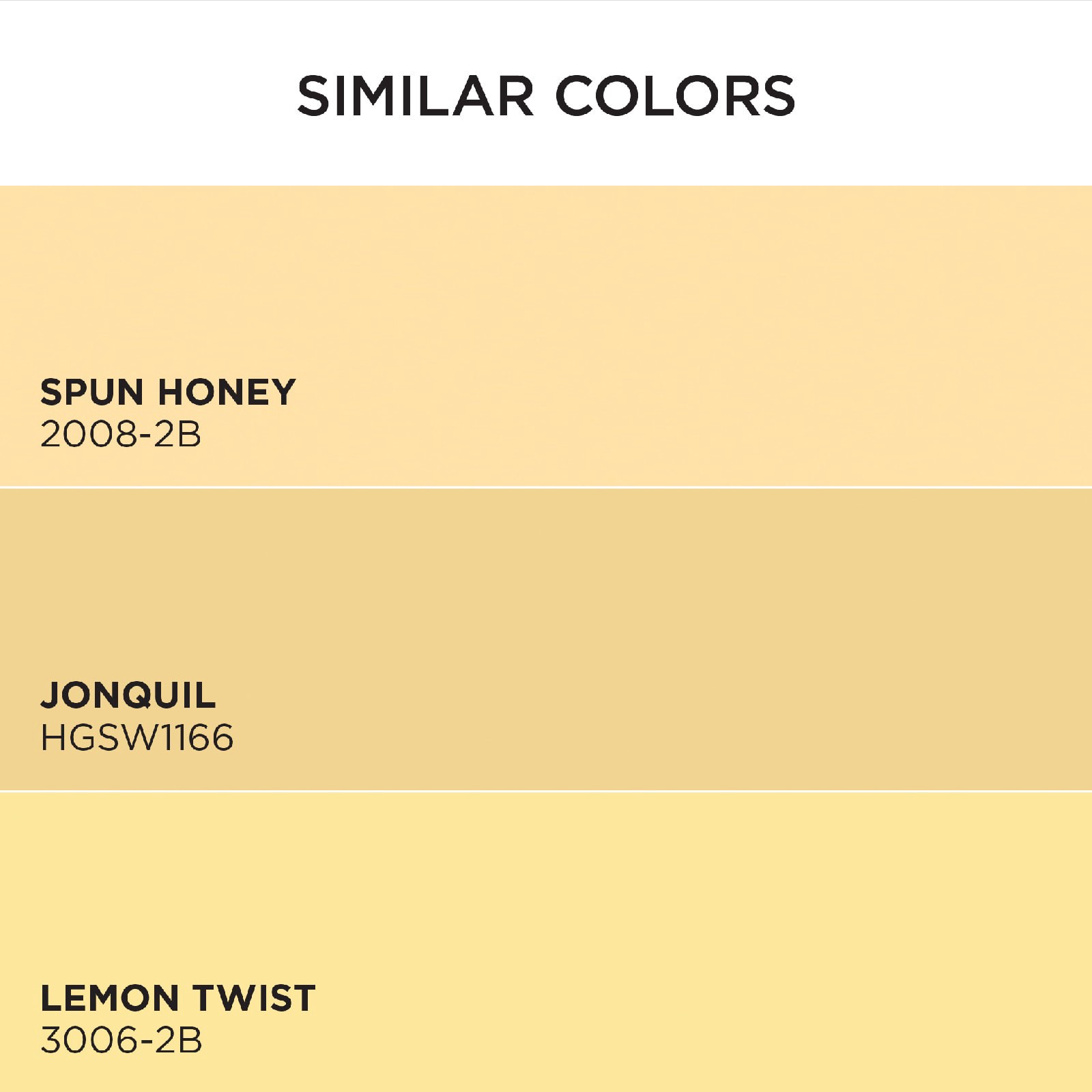This screenshot has width=1092, height=1092.
Task: Select the color code 3006-2B
Action: [121, 1041]
